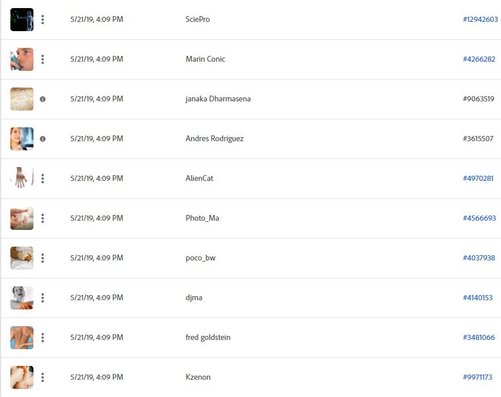The width and height of the screenshot is (501, 397).
Task: Click info icon in Andres Rodriguez row
Action: 43,139
